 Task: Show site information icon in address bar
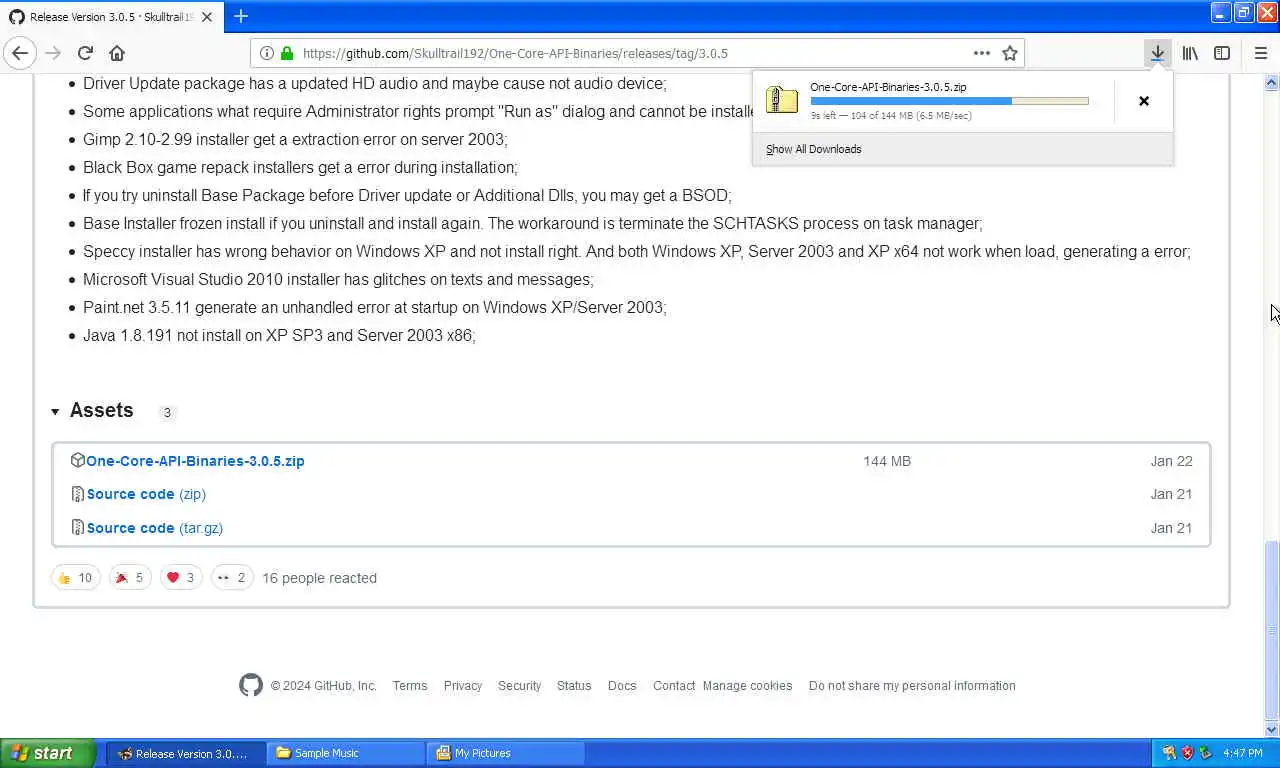(267, 53)
